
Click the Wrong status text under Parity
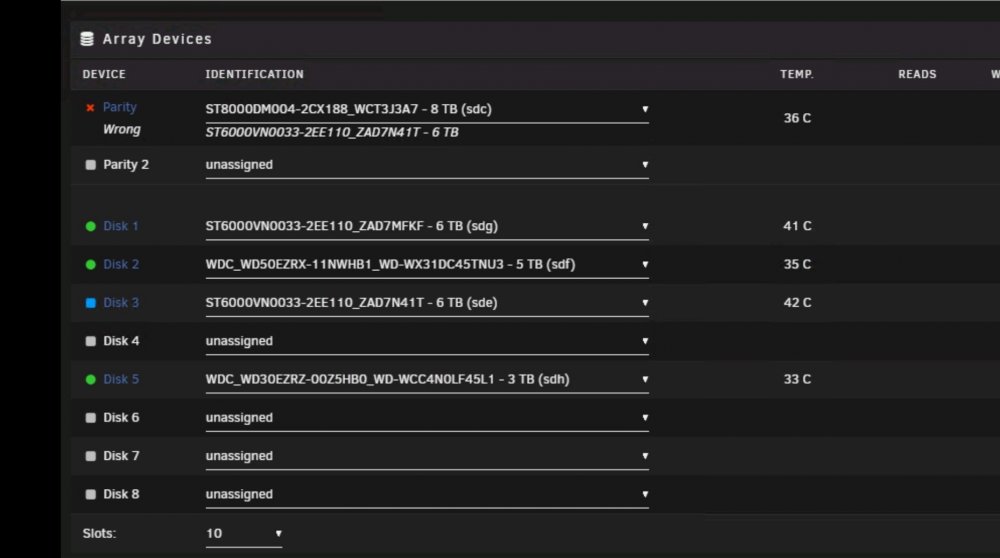[121, 129]
